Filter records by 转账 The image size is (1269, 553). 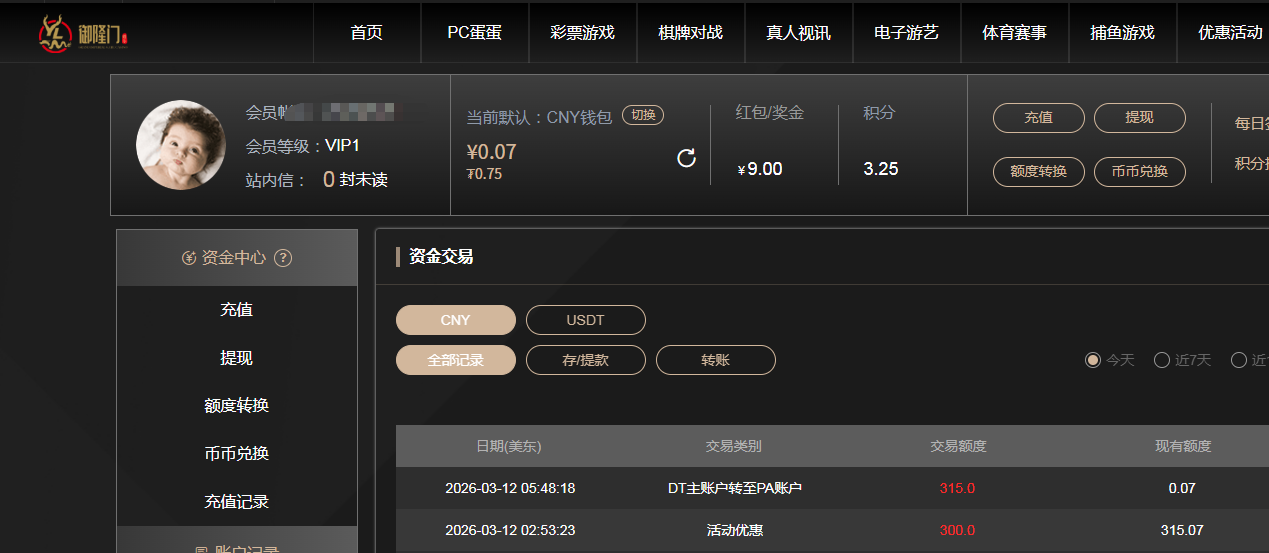[716, 360]
